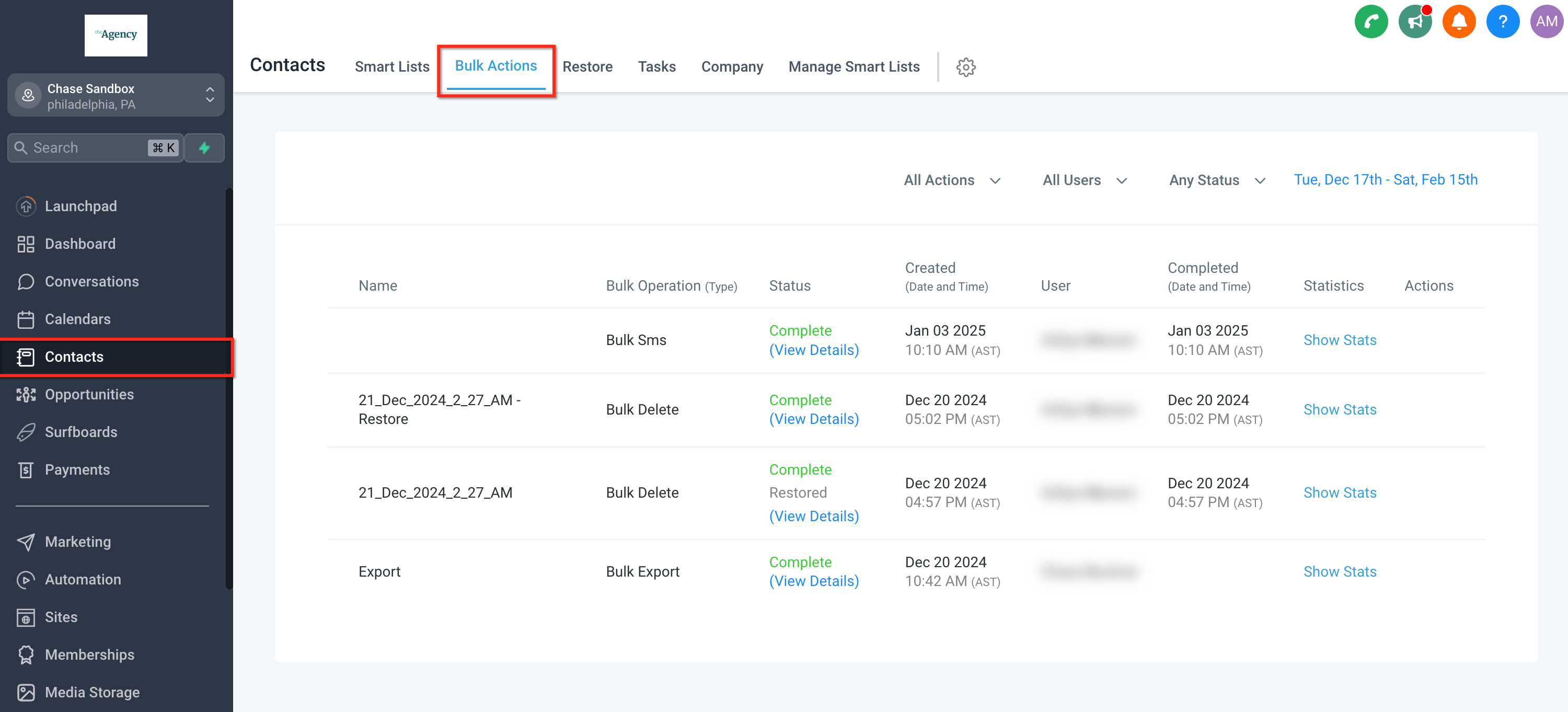1568x712 pixels.
Task: Open Media Storage in the sidebar
Action: coord(92,692)
